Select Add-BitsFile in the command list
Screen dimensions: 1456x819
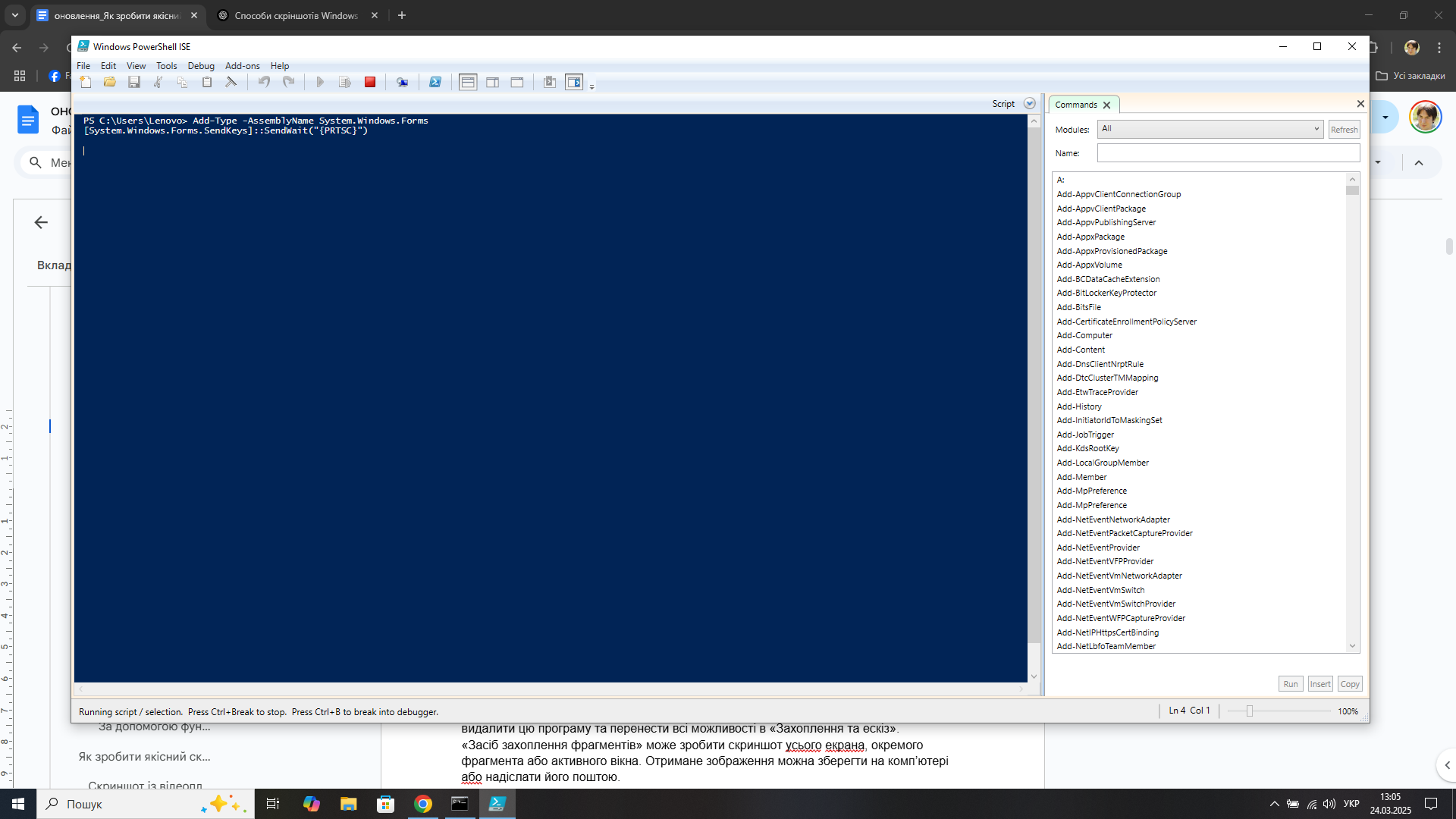[x=1078, y=307]
